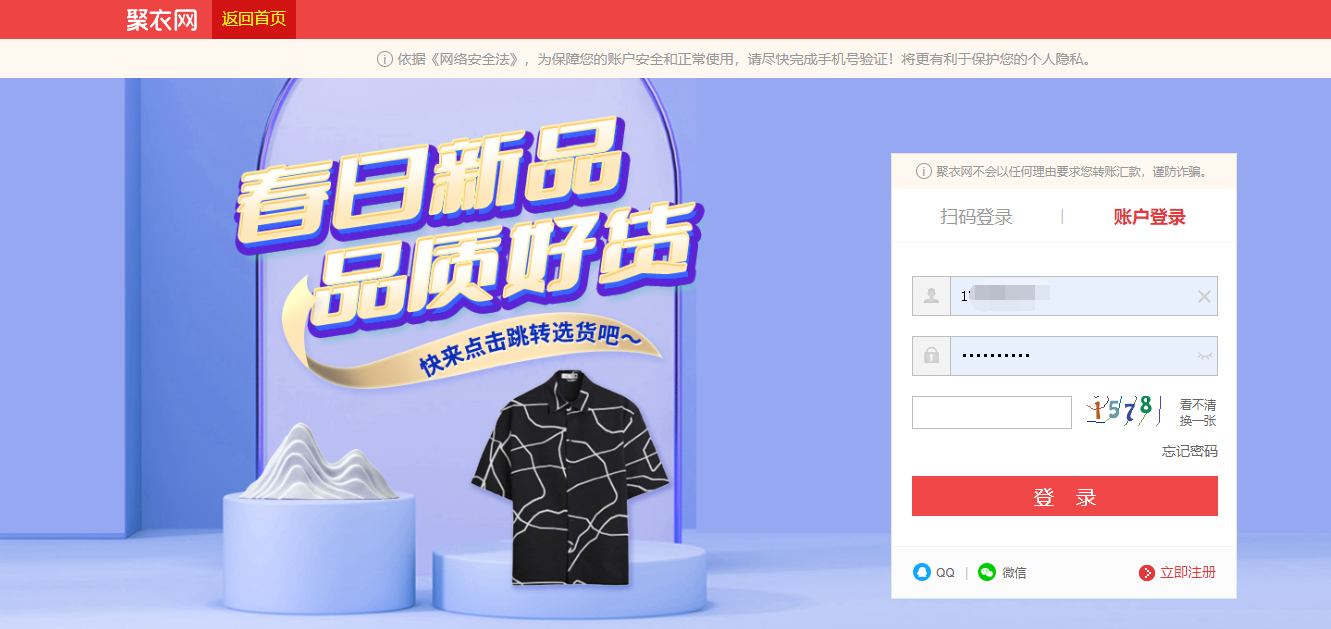Click the 聚衣网 logo
This screenshot has width=1331, height=629.
pos(162,20)
